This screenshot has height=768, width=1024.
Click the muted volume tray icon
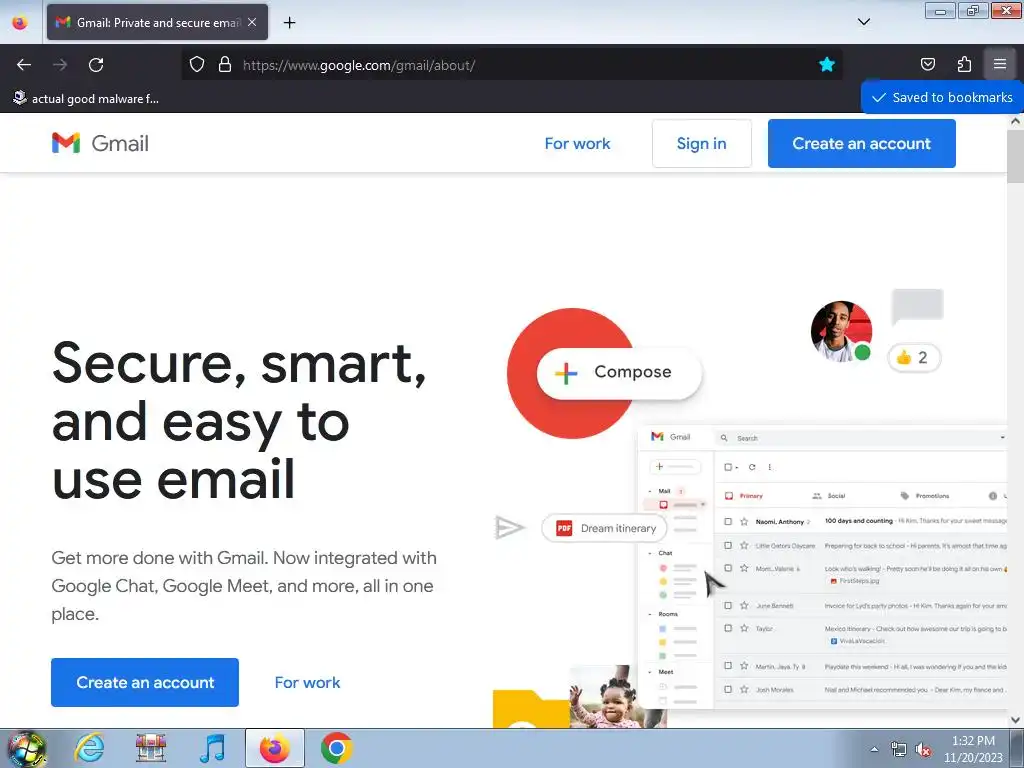923,750
